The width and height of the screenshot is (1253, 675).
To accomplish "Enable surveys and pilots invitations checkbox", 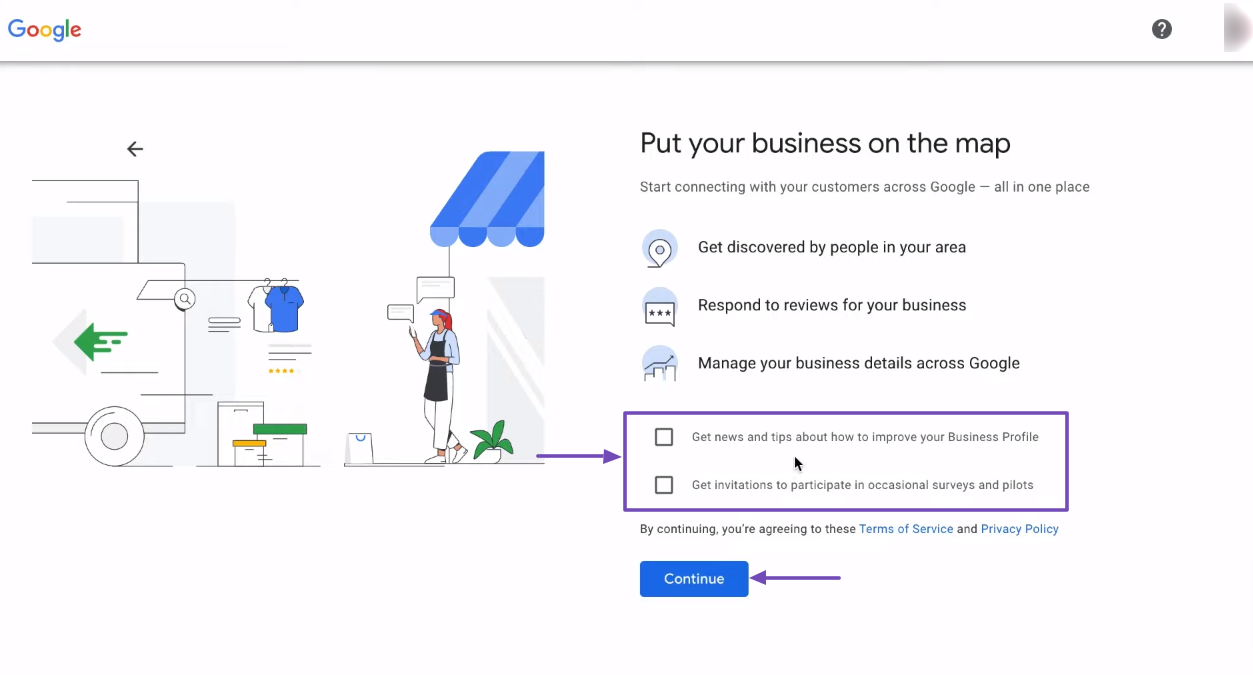I will (664, 485).
